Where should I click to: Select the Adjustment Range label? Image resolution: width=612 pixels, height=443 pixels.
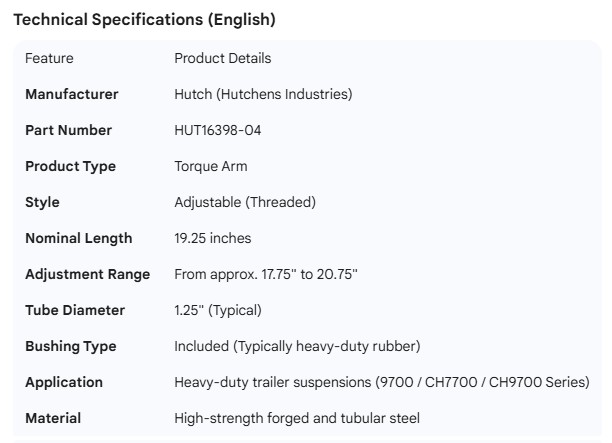[87, 274]
